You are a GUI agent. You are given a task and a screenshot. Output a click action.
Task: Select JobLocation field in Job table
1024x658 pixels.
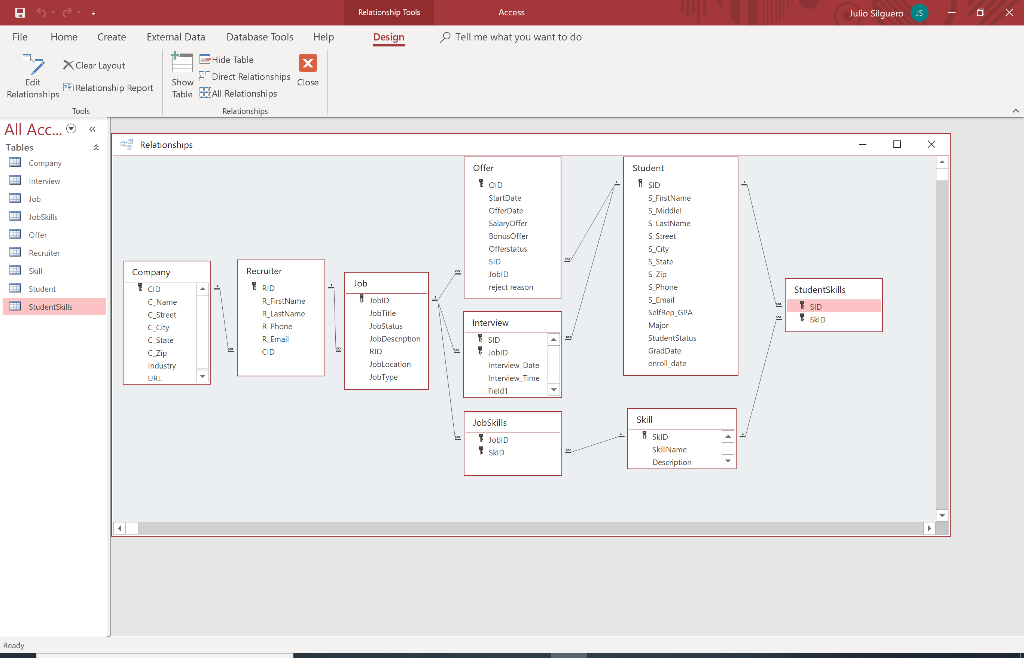click(389, 364)
